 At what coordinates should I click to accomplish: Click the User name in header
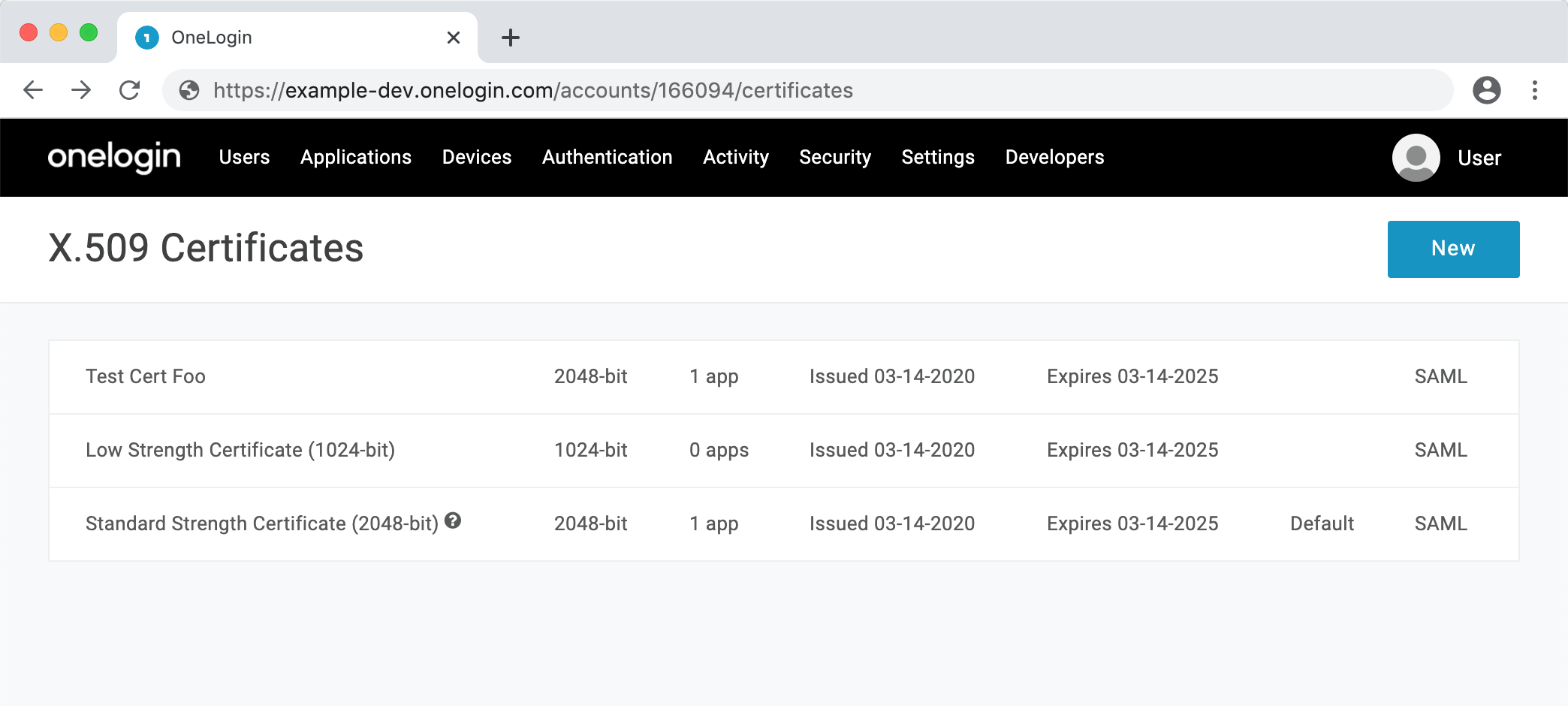[1479, 158]
